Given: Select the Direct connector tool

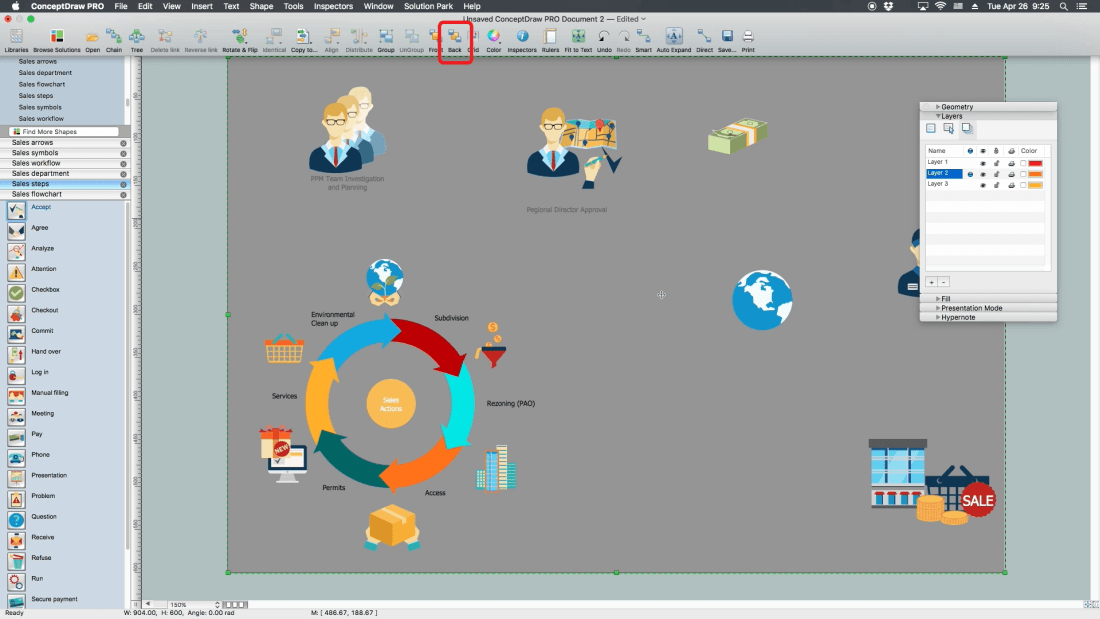Looking at the screenshot, I should pos(704,40).
